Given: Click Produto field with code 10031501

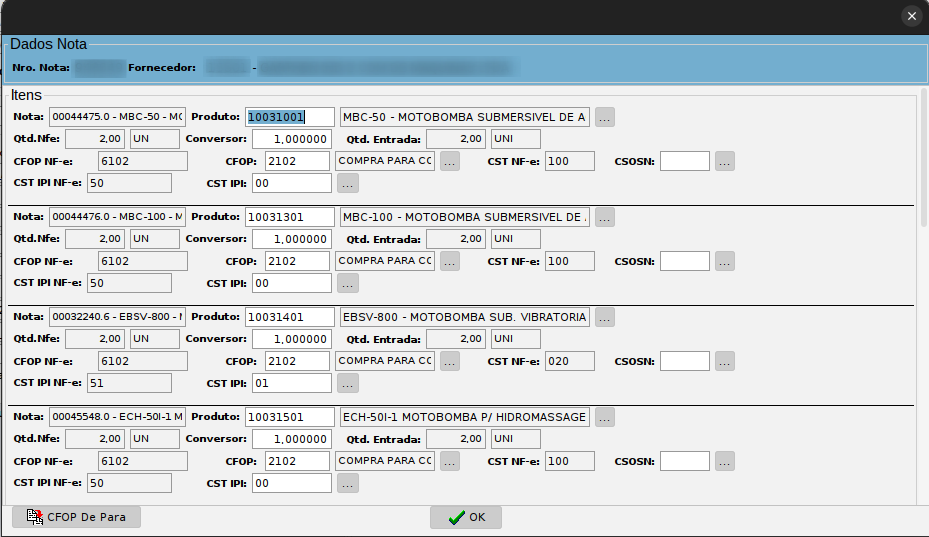Looking at the screenshot, I should 289,417.
